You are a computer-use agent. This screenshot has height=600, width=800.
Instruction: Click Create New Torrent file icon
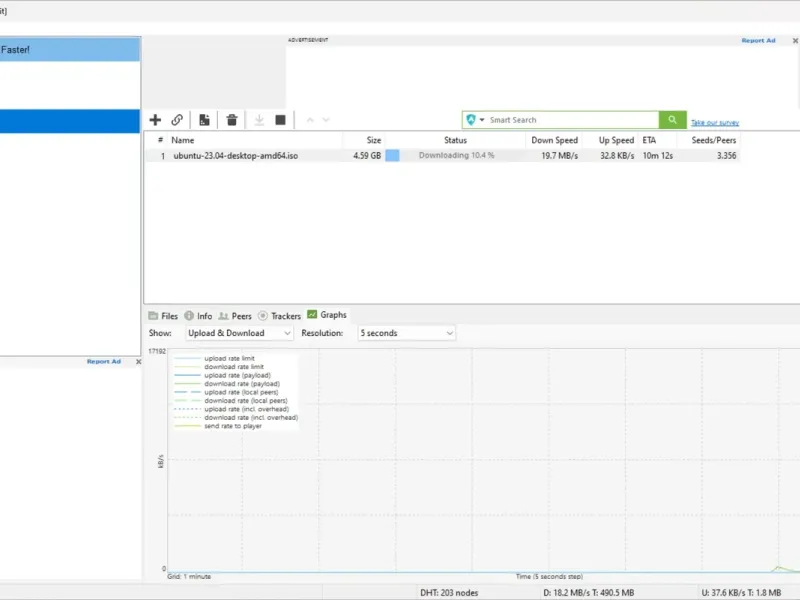tap(204, 120)
